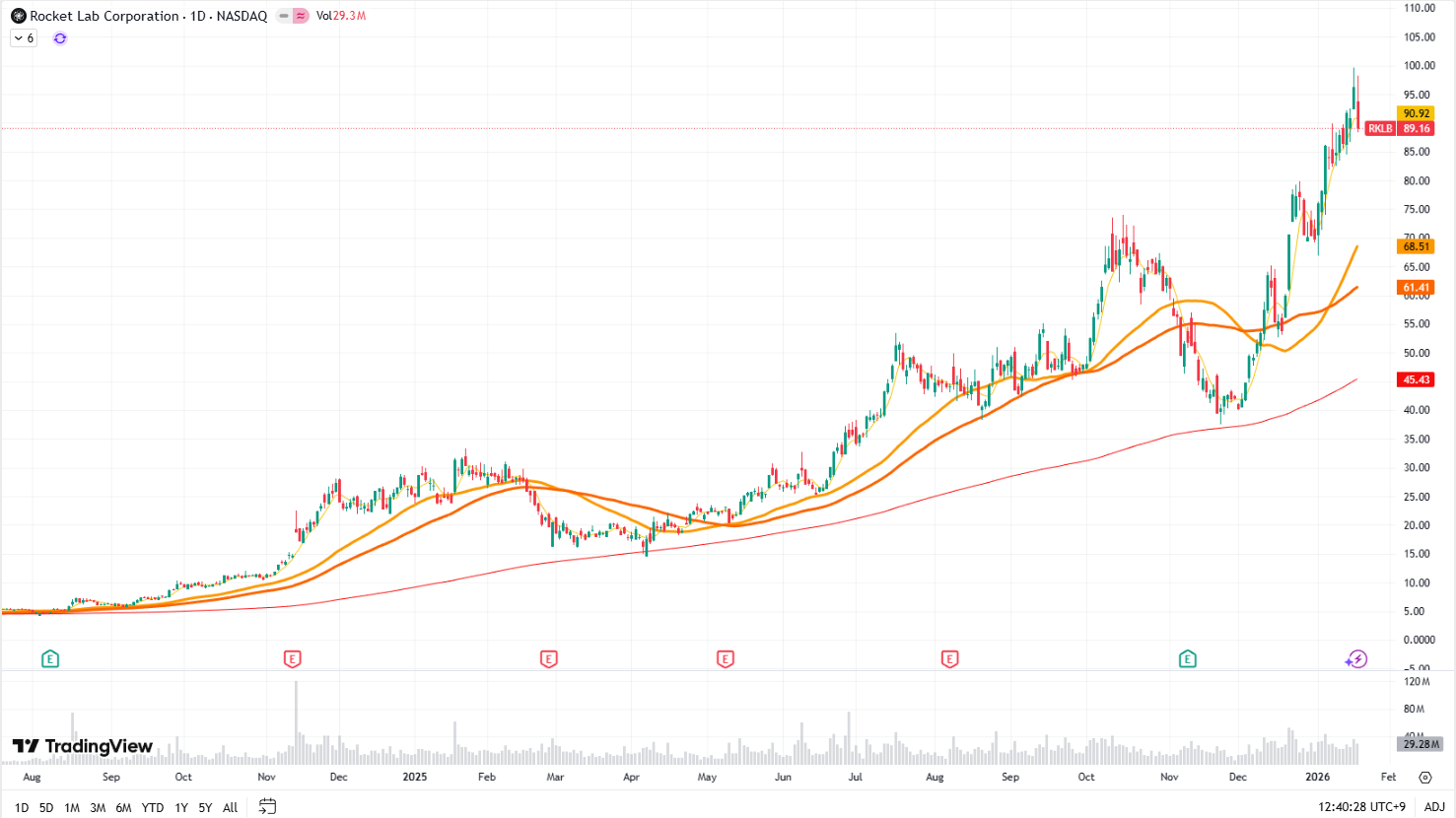Expand the collapsed 6 indicators legend
Screen dimensions: 1456x818
(24, 38)
